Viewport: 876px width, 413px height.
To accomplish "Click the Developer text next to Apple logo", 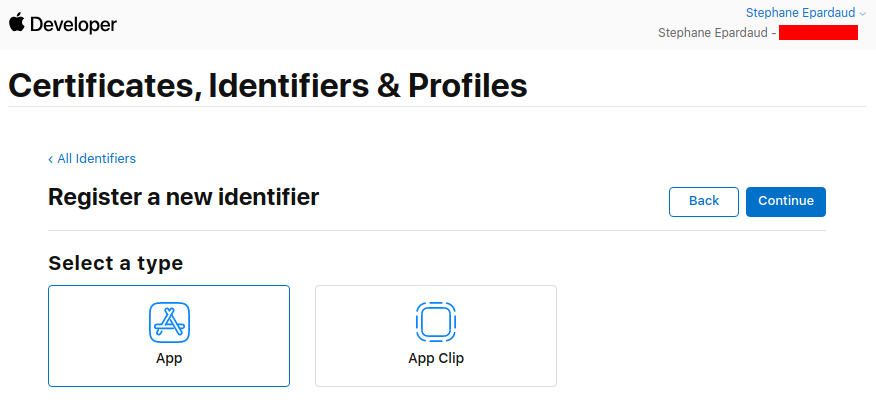I will click(x=74, y=24).
